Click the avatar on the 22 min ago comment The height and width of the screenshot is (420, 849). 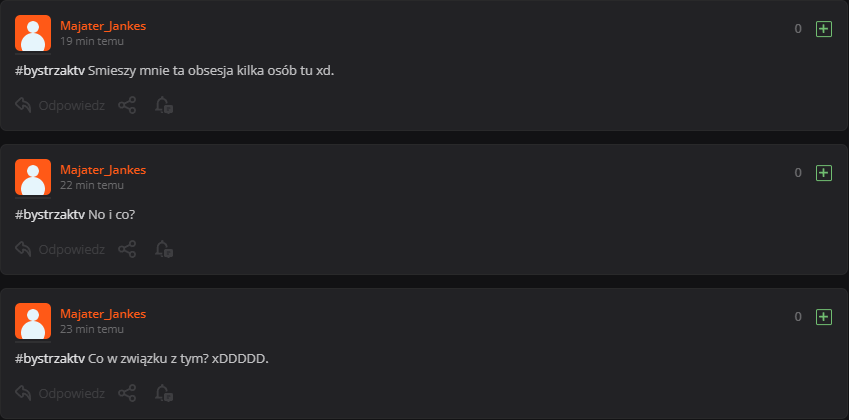tap(33, 177)
